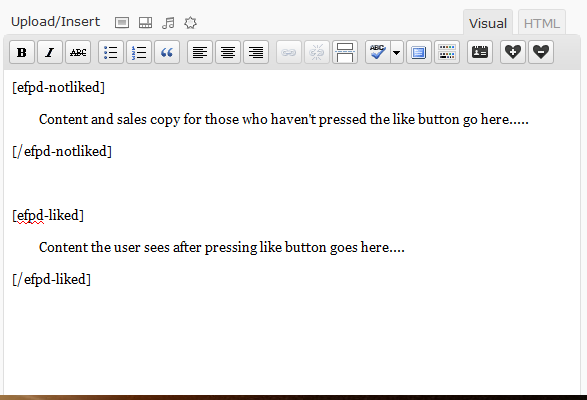Insert the More tag
The image size is (587, 400).
[345, 52]
